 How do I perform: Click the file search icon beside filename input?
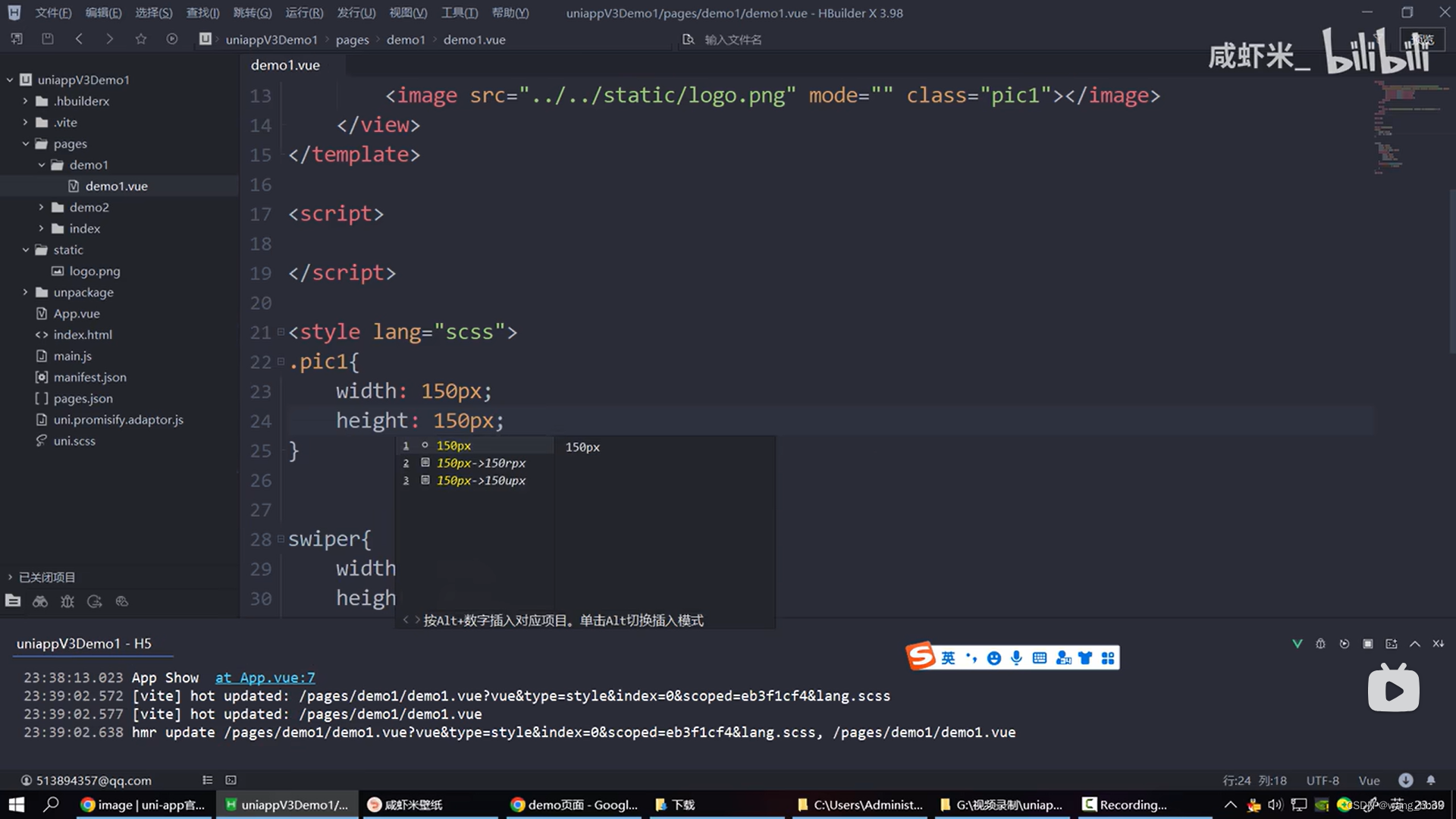tap(688, 39)
